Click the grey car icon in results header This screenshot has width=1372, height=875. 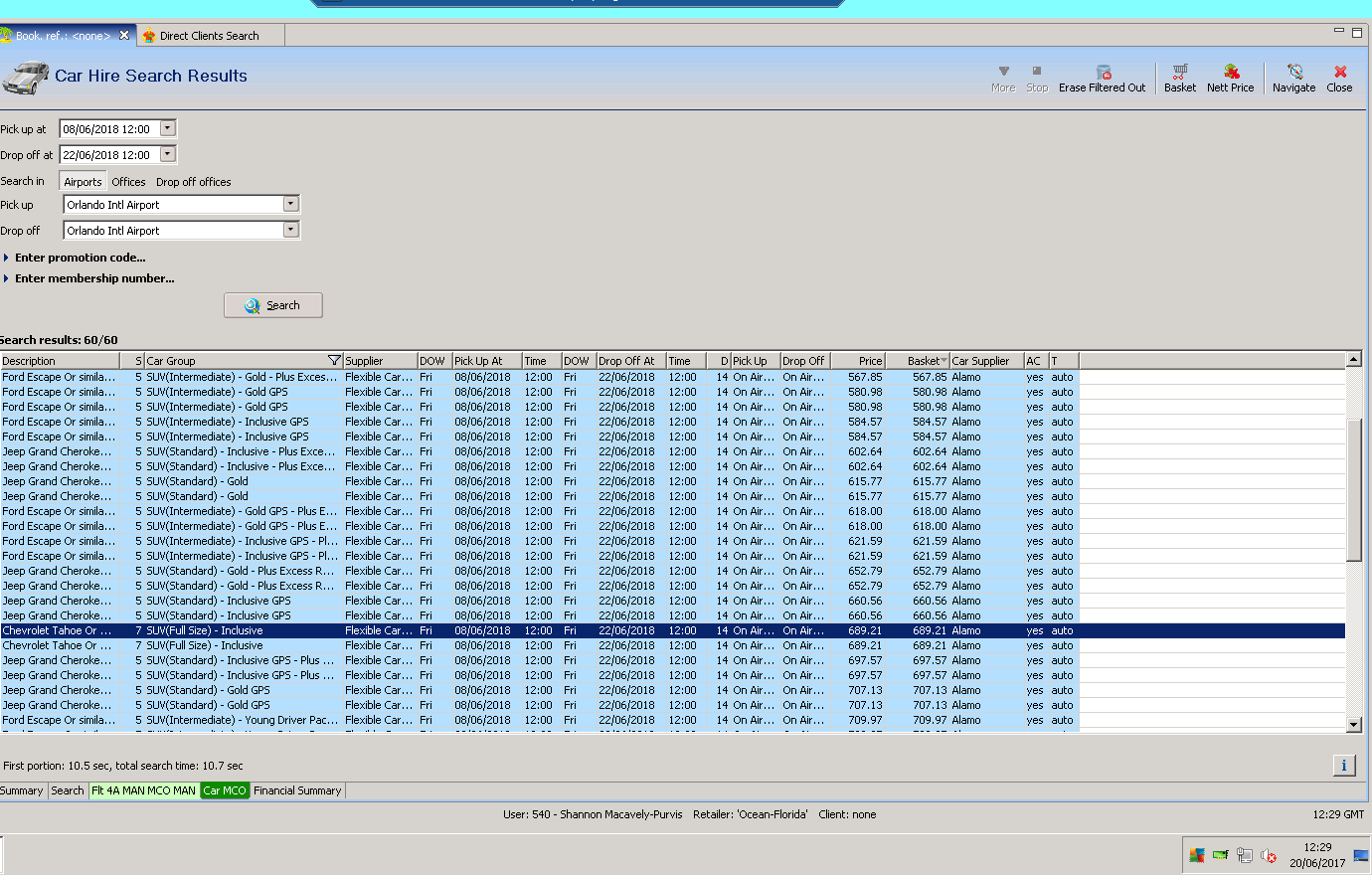[x=26, y=77]
